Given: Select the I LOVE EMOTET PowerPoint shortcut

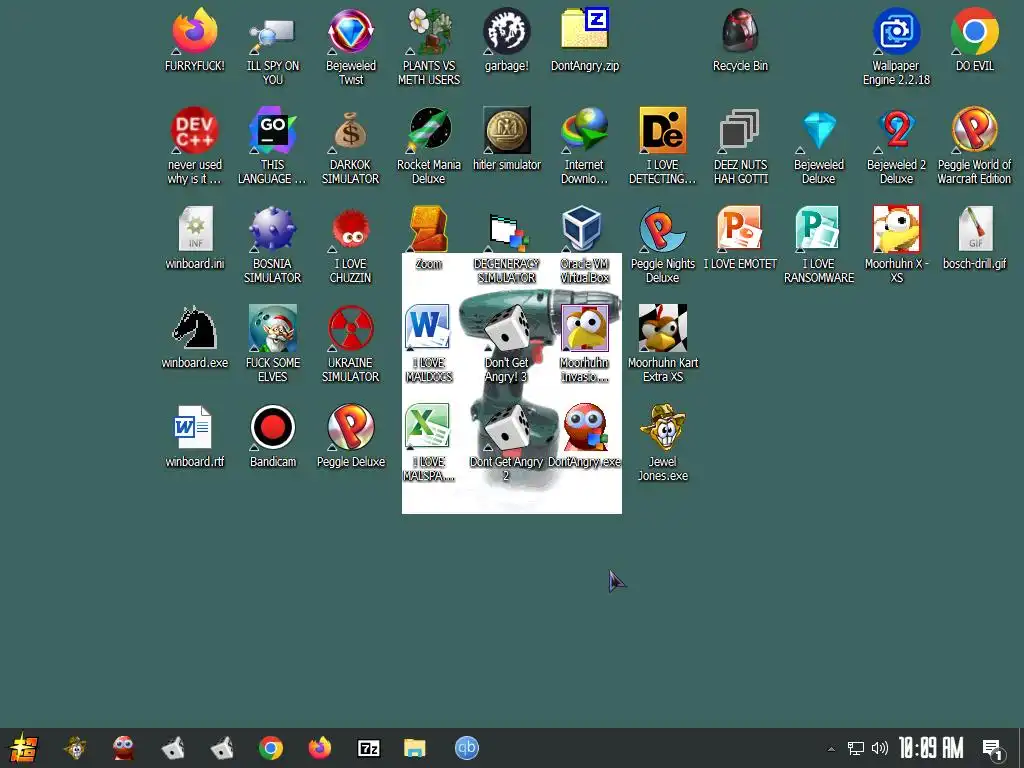Looking at the screenshot, I should 740,238.
